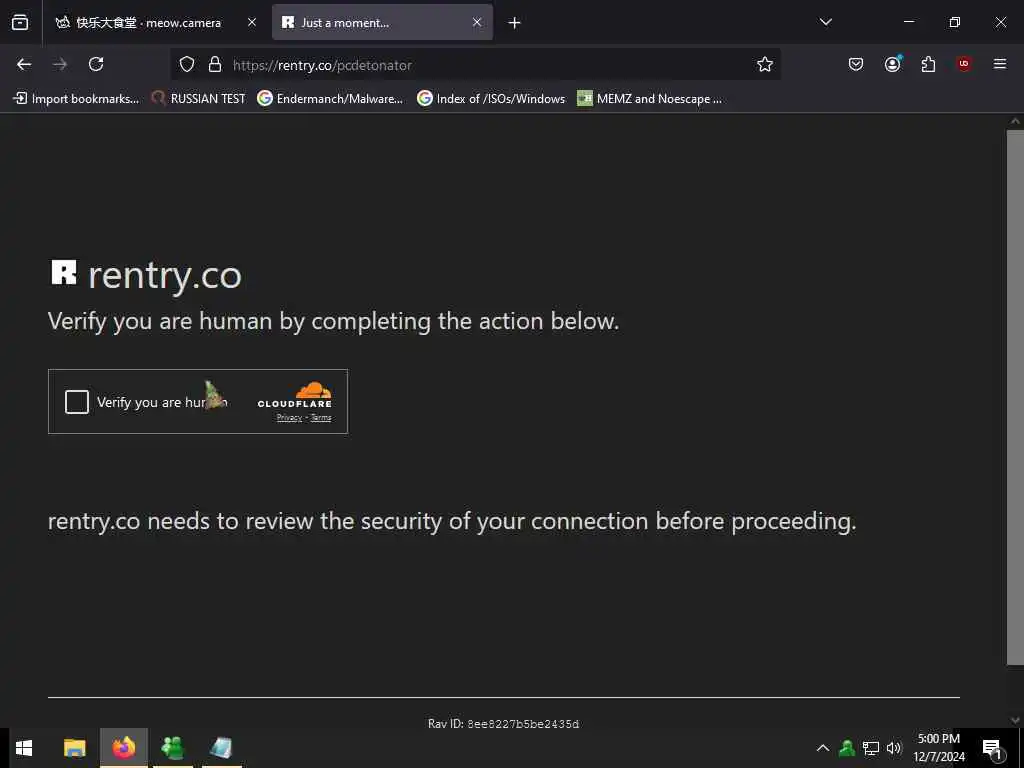Open the Firefox account menu

(893, 64)
